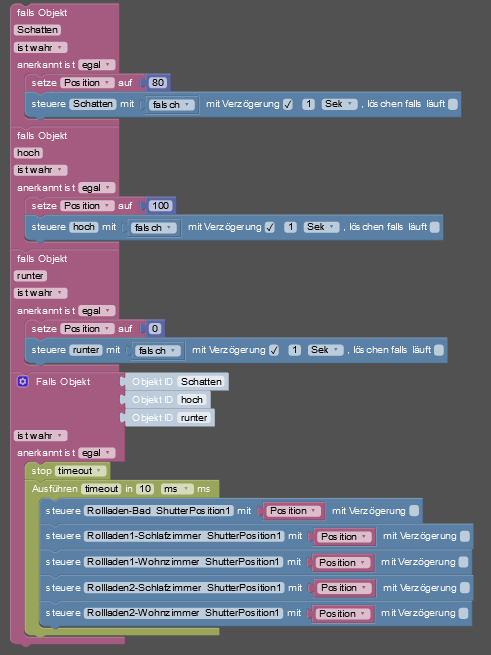The width and height of the screenshot is (491, 655).
Task: Open Position dropdown in Rollladen2-Wohnzimmer row
Action: (343, 614)
